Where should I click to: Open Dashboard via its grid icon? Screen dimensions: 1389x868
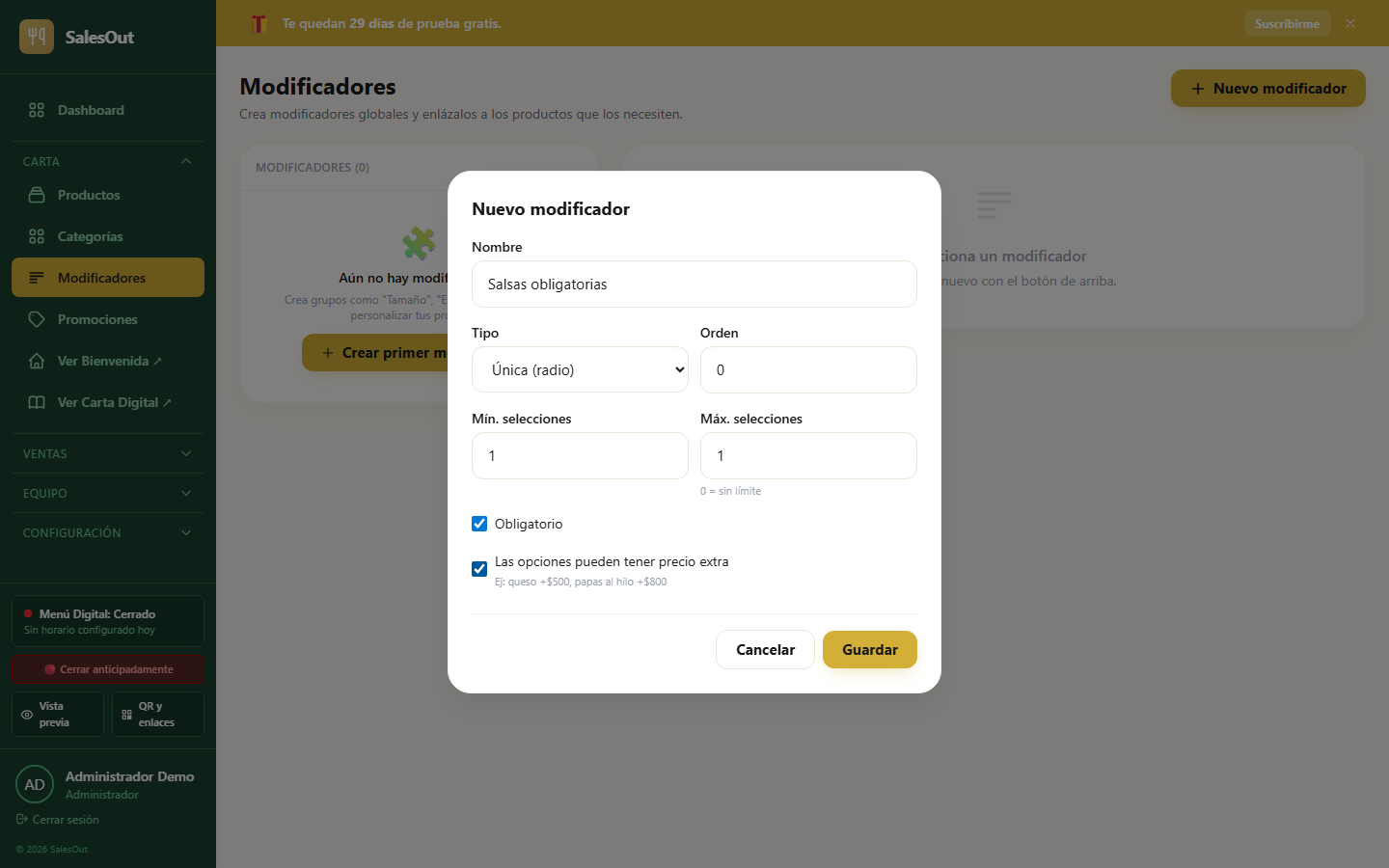point(37,110)
